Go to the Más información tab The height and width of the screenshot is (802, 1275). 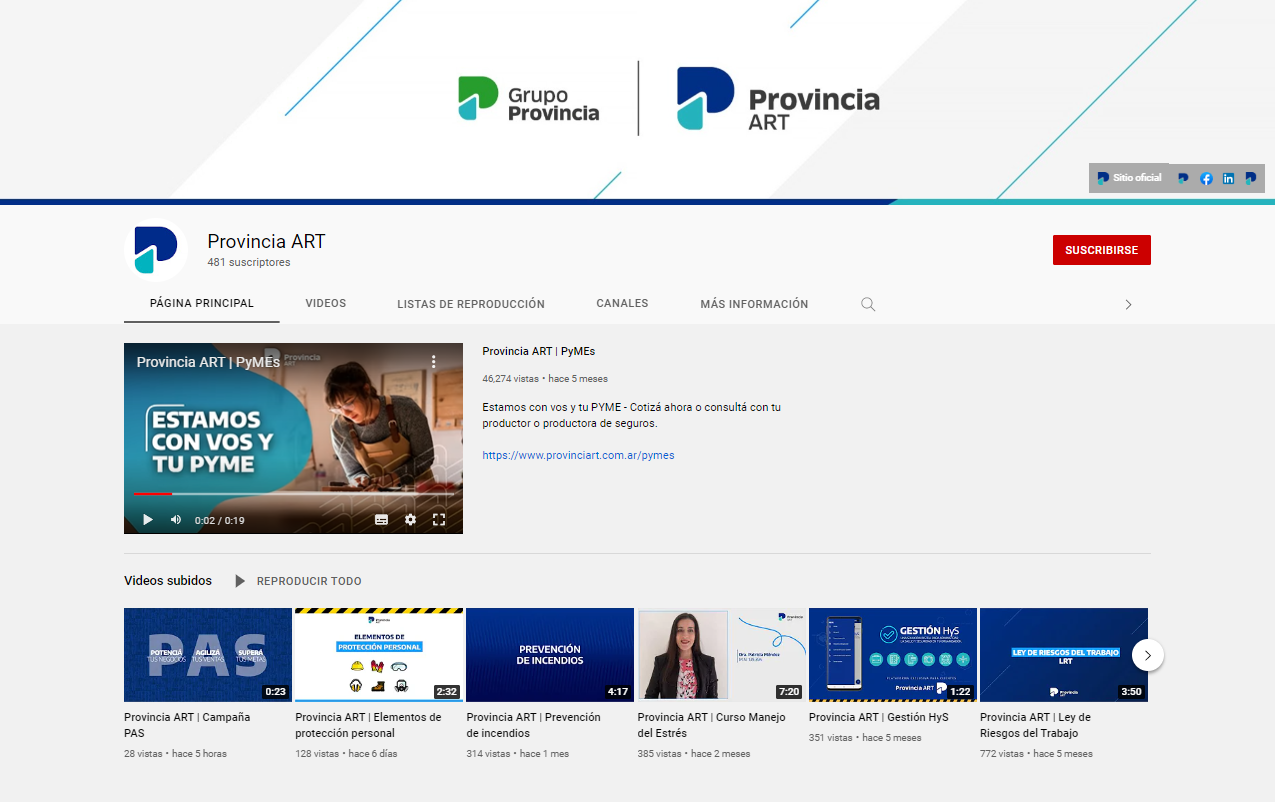coord(754,304)
